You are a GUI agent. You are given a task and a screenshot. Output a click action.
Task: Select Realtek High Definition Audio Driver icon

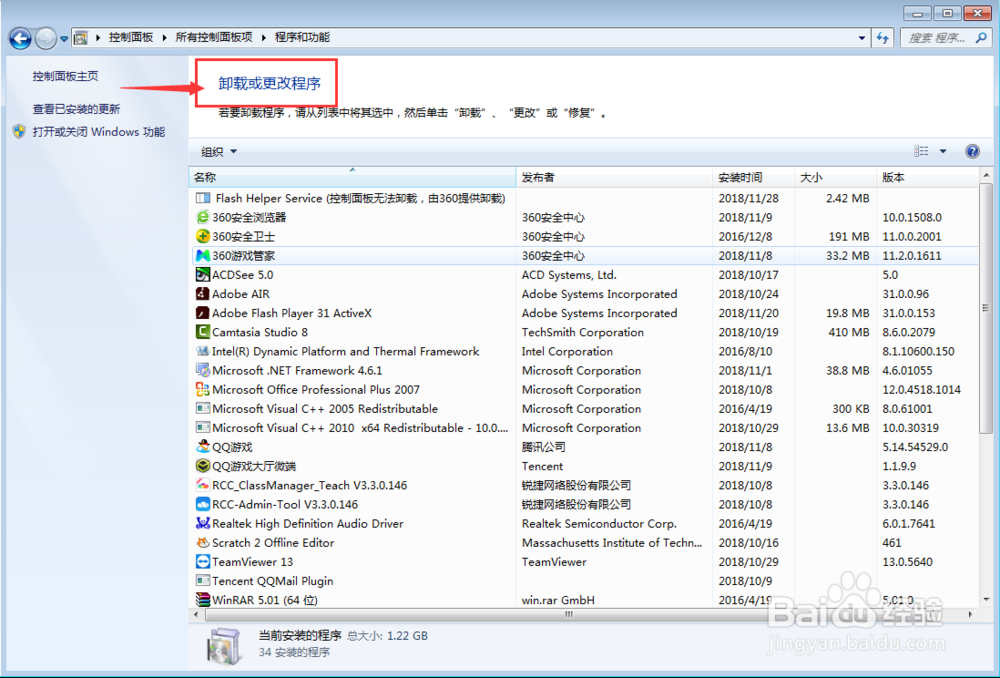(203, 524)
